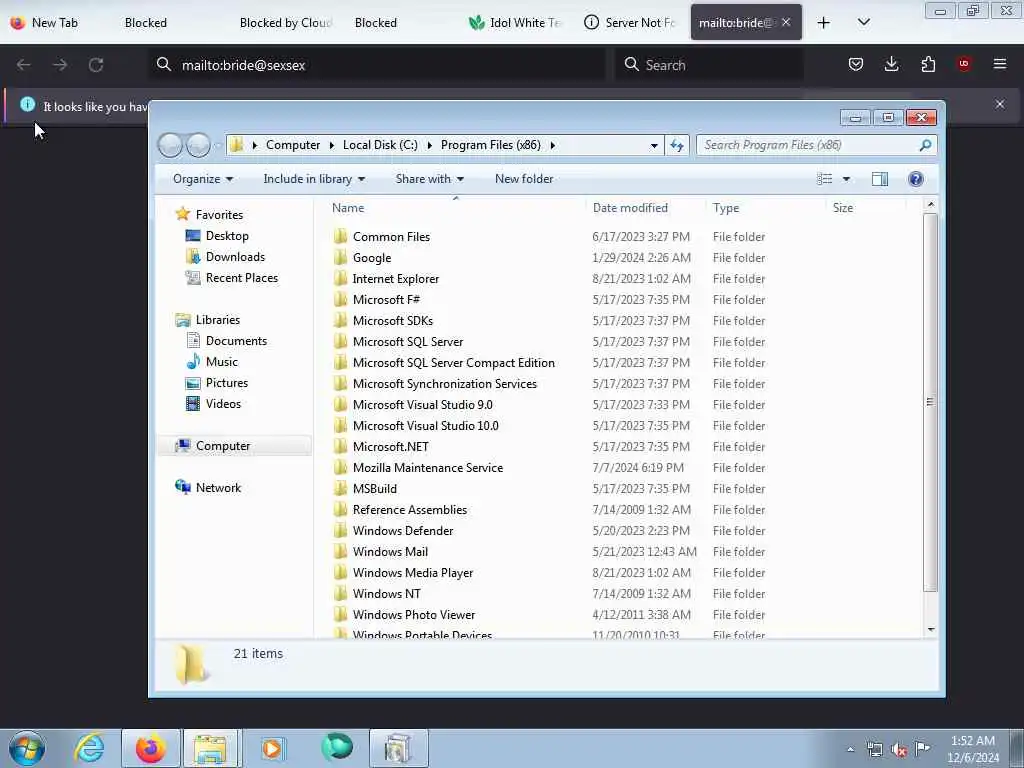
Task: Click Local Disk (C:) in the breadcrumb
Action: pyautogui.click(x=380, y=145)
